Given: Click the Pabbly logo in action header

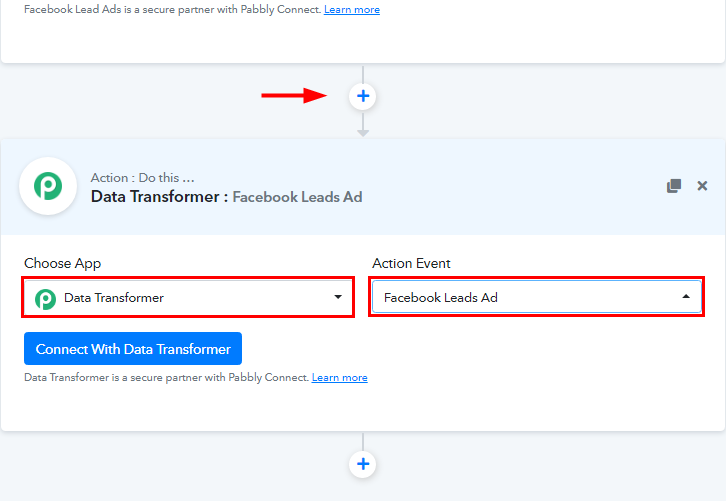Looking at the screenshot, I should click(x=48, y=186).
